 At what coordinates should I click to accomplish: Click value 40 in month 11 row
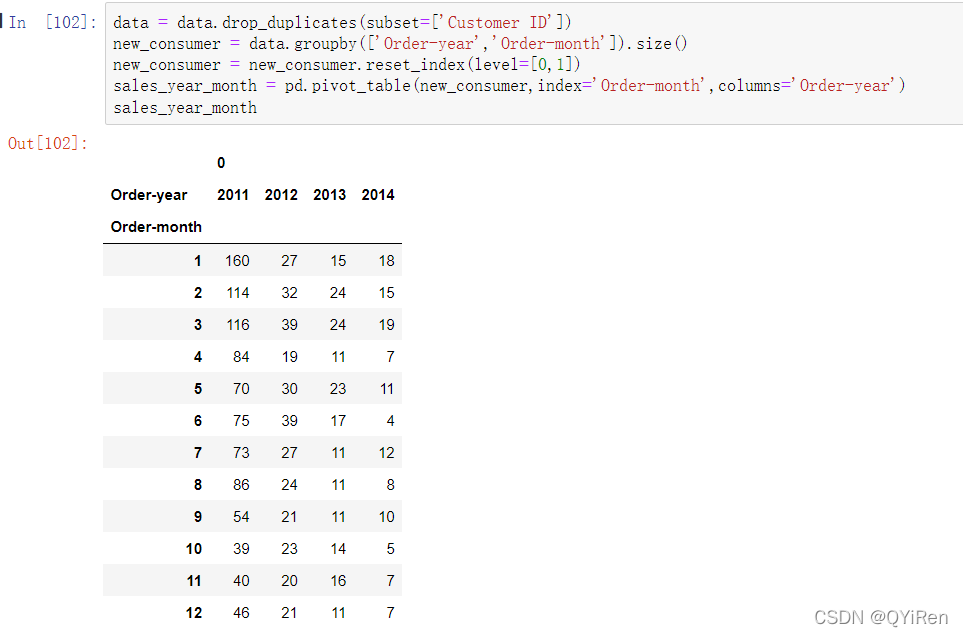(241, 580)
